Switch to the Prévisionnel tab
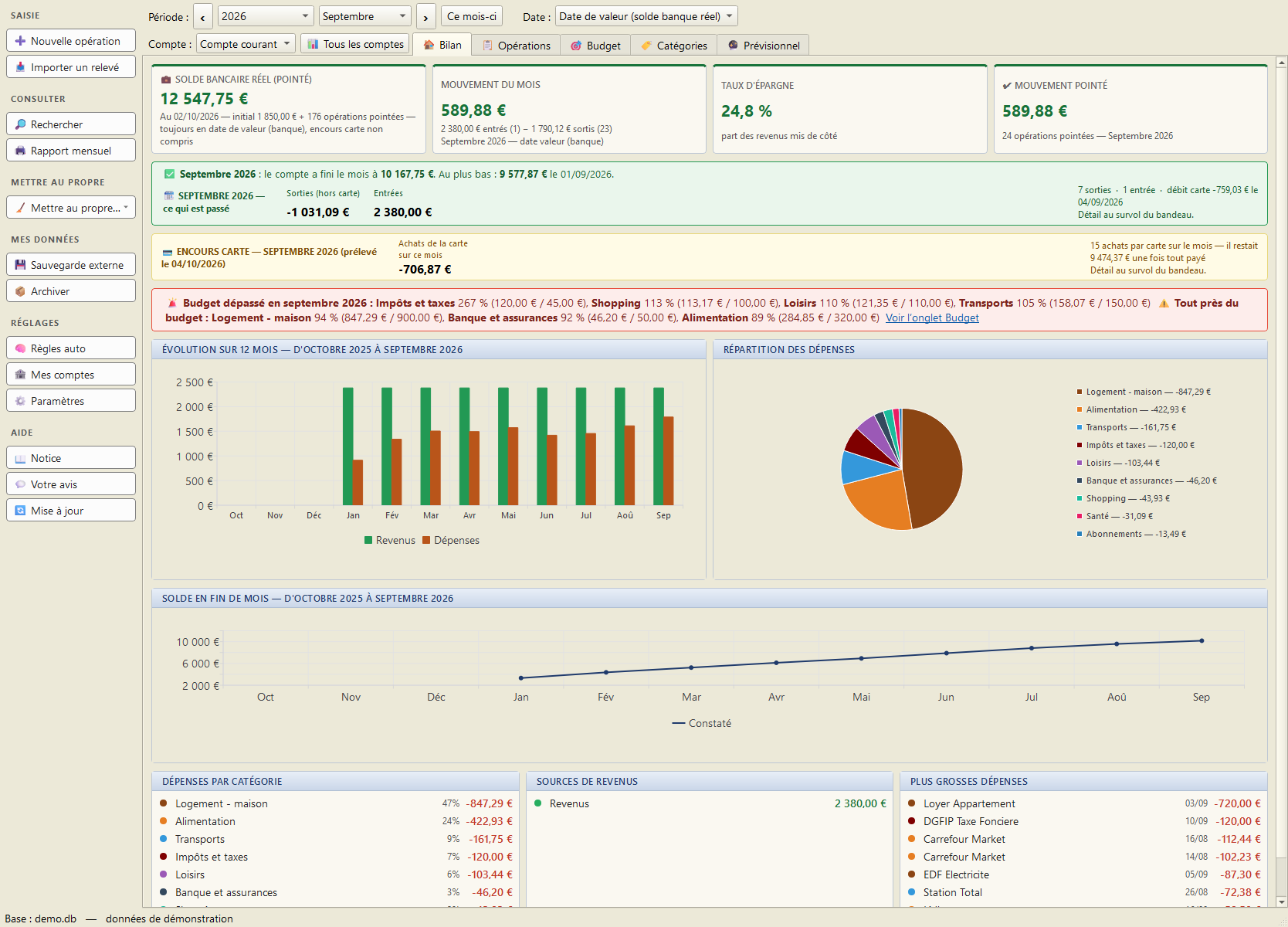This screenshot has width=1288, height=927. click(x=764, y=46)
